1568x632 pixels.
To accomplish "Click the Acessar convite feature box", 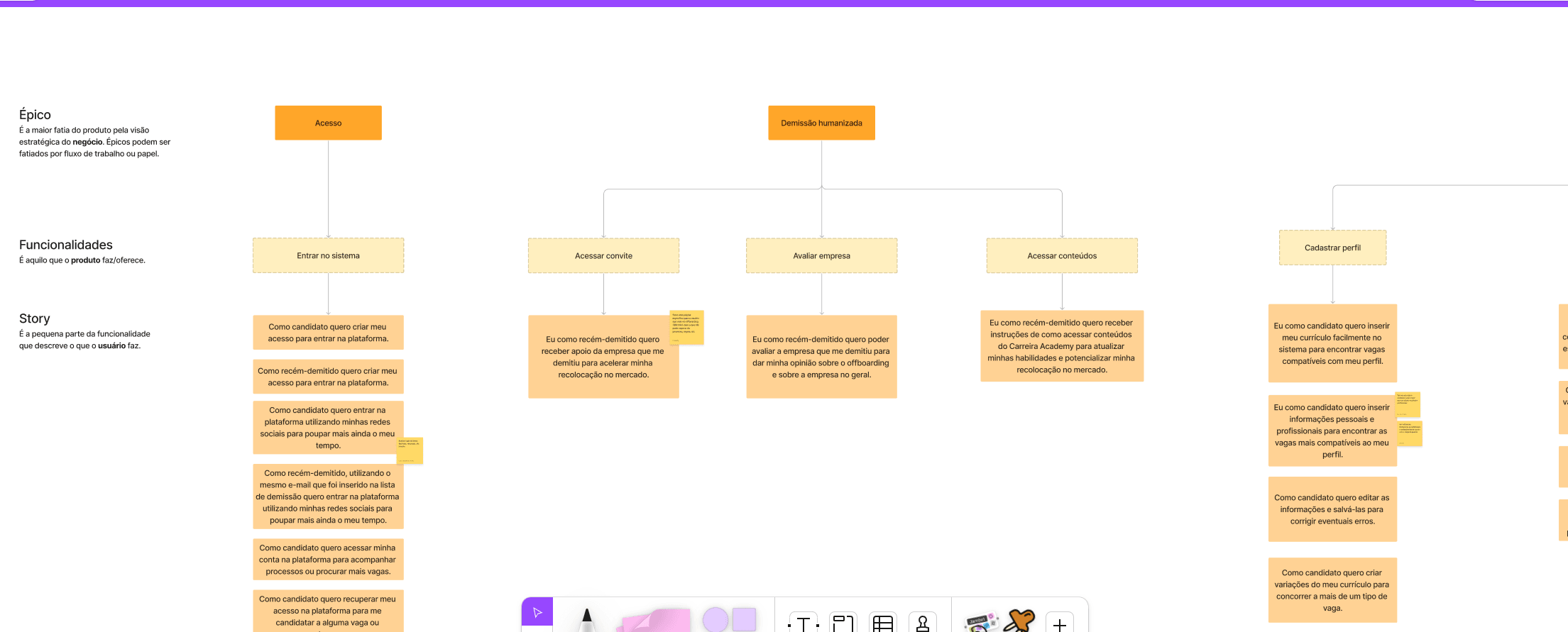I will [603, 255].
